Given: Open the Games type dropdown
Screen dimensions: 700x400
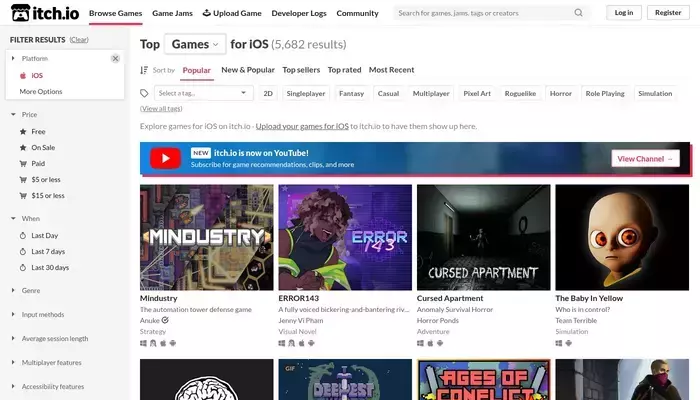Looking at the screenshot, I should (x=195, y=44).
